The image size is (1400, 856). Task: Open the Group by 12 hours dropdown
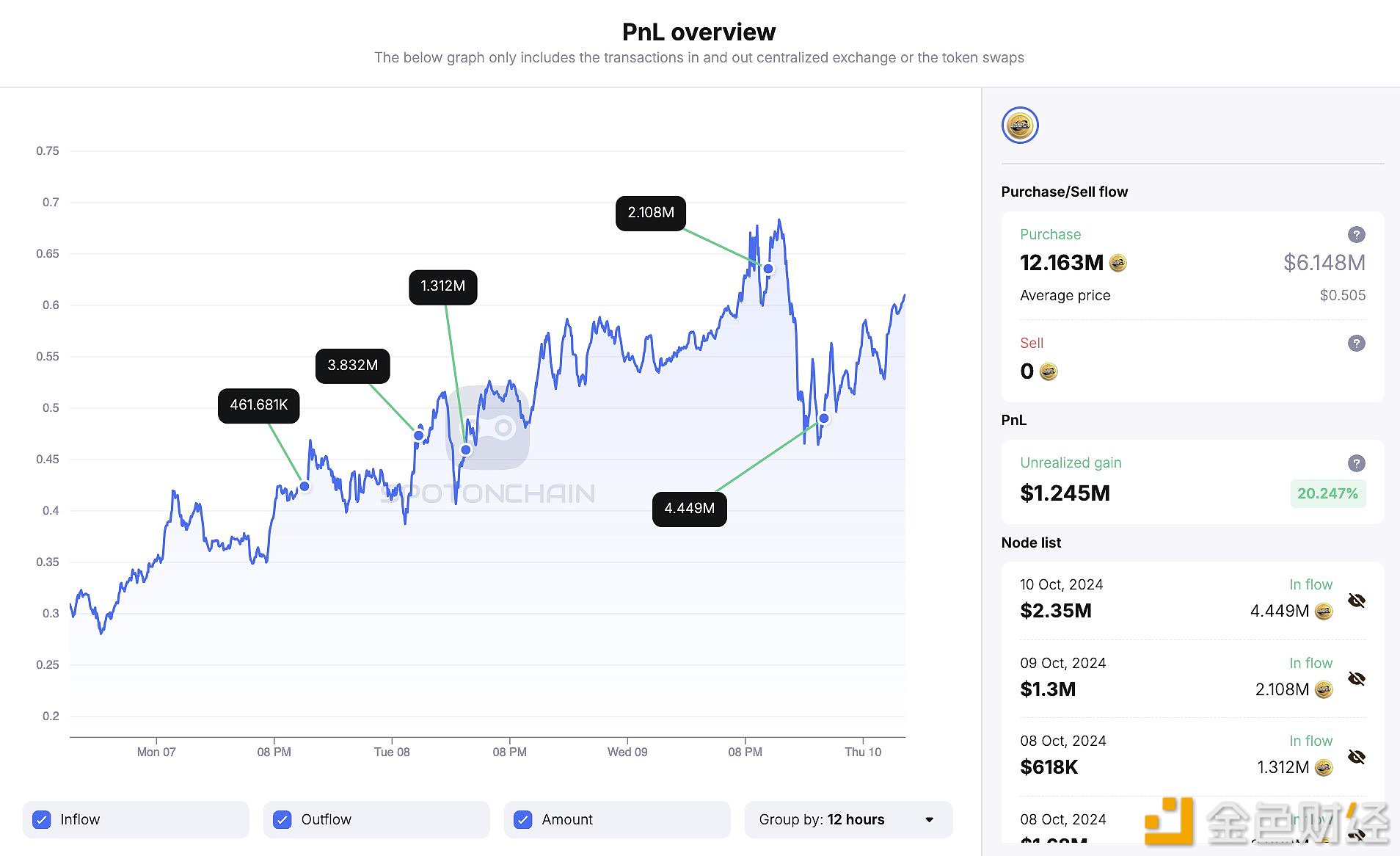pos(847,820)
